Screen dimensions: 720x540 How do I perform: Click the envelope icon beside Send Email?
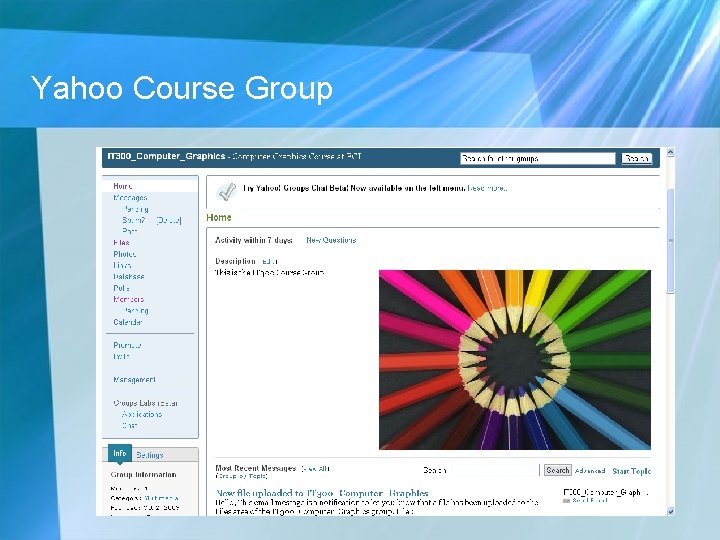[566, 501]
